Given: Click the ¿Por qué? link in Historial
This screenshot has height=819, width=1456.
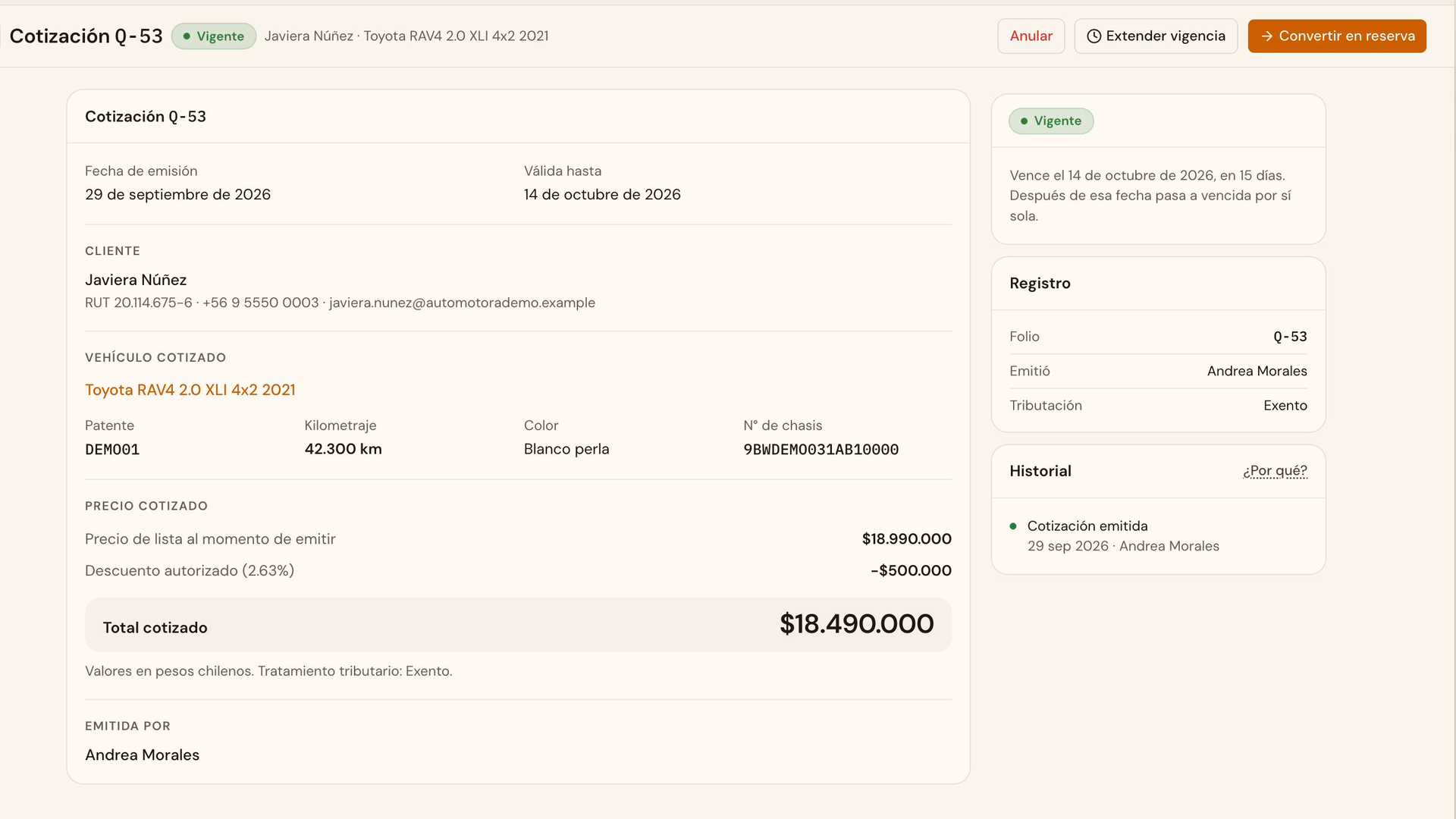Looking at the screenshot, I should [1275, 471].
